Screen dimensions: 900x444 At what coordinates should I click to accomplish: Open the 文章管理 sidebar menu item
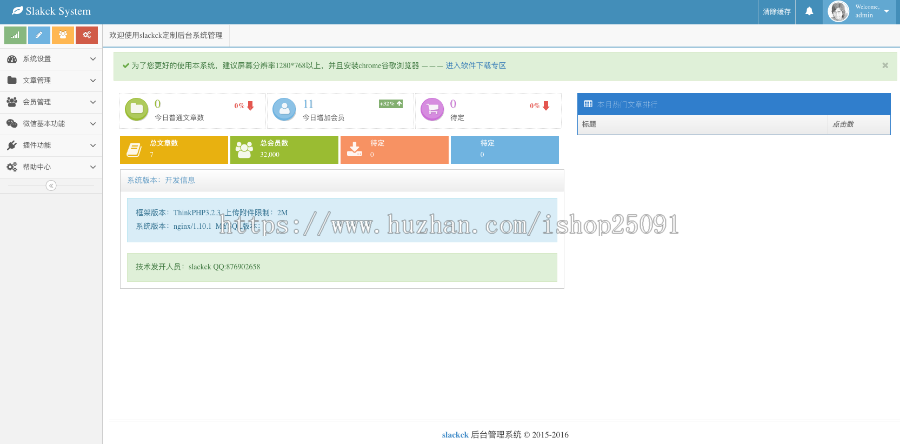click(51, 81)
